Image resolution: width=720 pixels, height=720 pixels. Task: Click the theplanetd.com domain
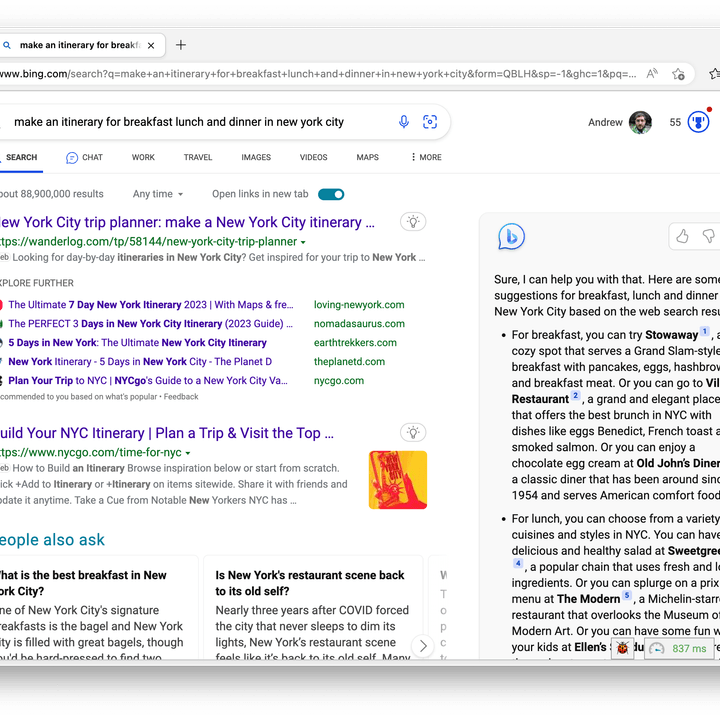click(349, 362)
